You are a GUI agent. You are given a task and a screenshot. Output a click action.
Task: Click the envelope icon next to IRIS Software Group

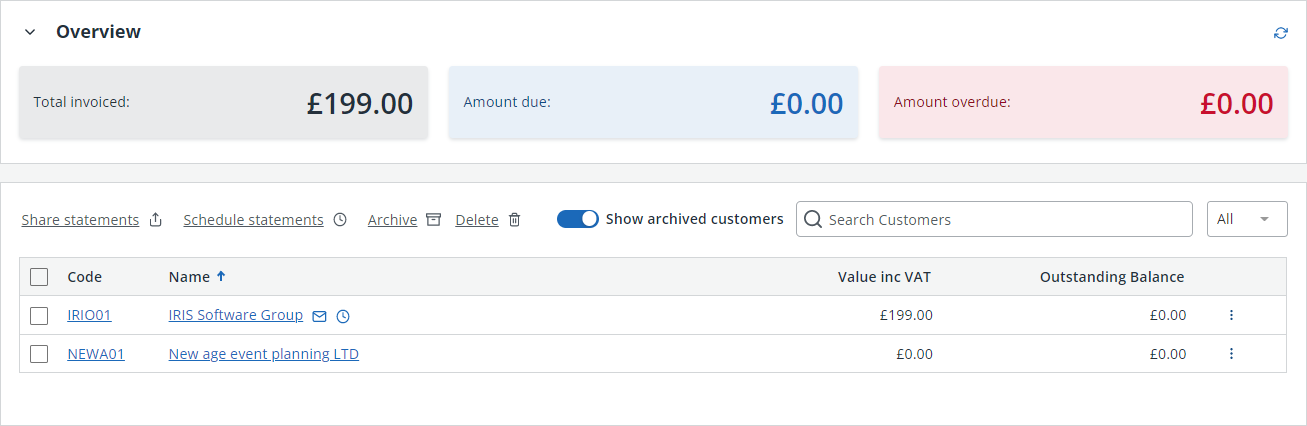coord(319,316)
